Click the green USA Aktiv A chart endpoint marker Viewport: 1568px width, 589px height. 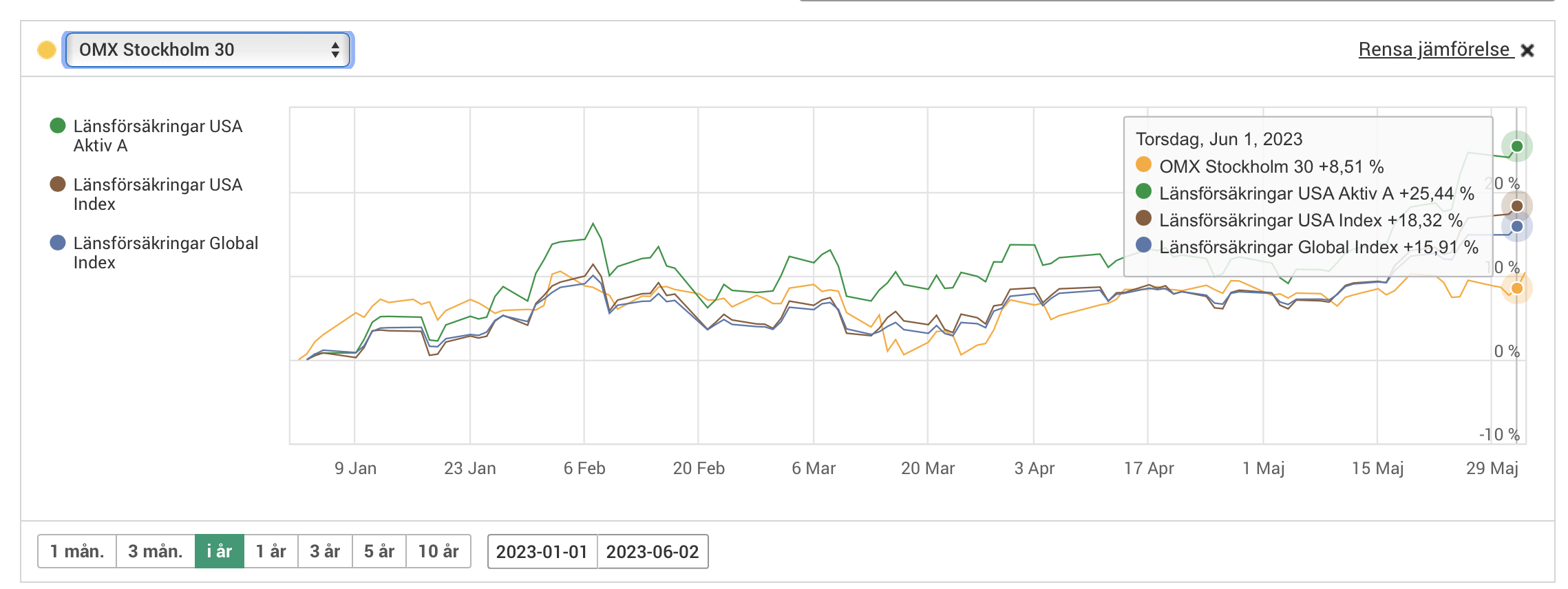(1517, 146)
